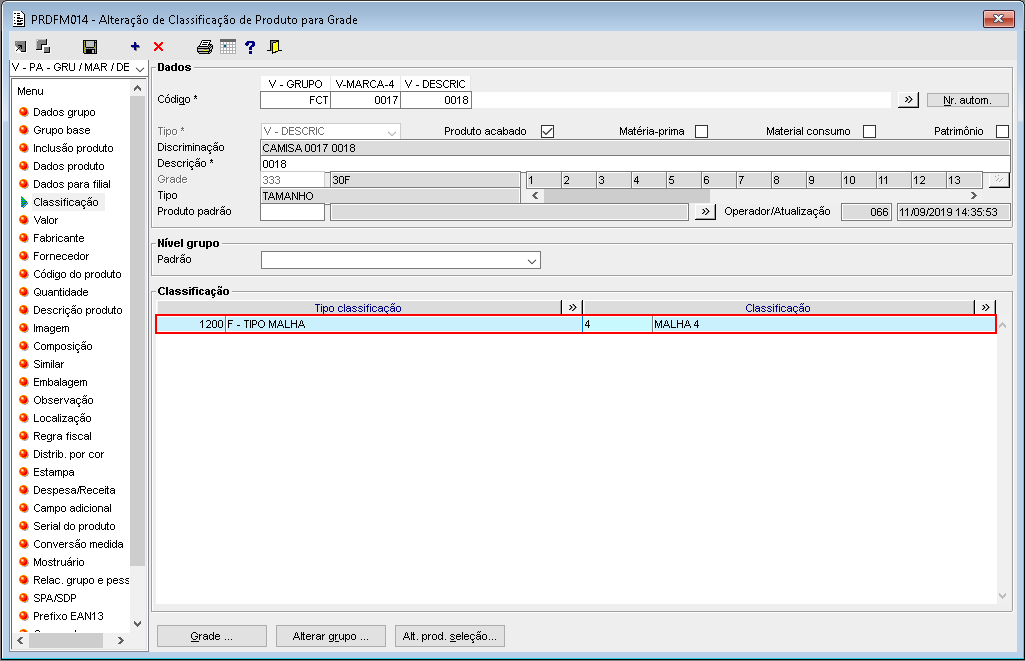Select F - TIPO MALHA classification cell
The height and width of the screenshot is (661, 1025).
(x=403, y=324)
